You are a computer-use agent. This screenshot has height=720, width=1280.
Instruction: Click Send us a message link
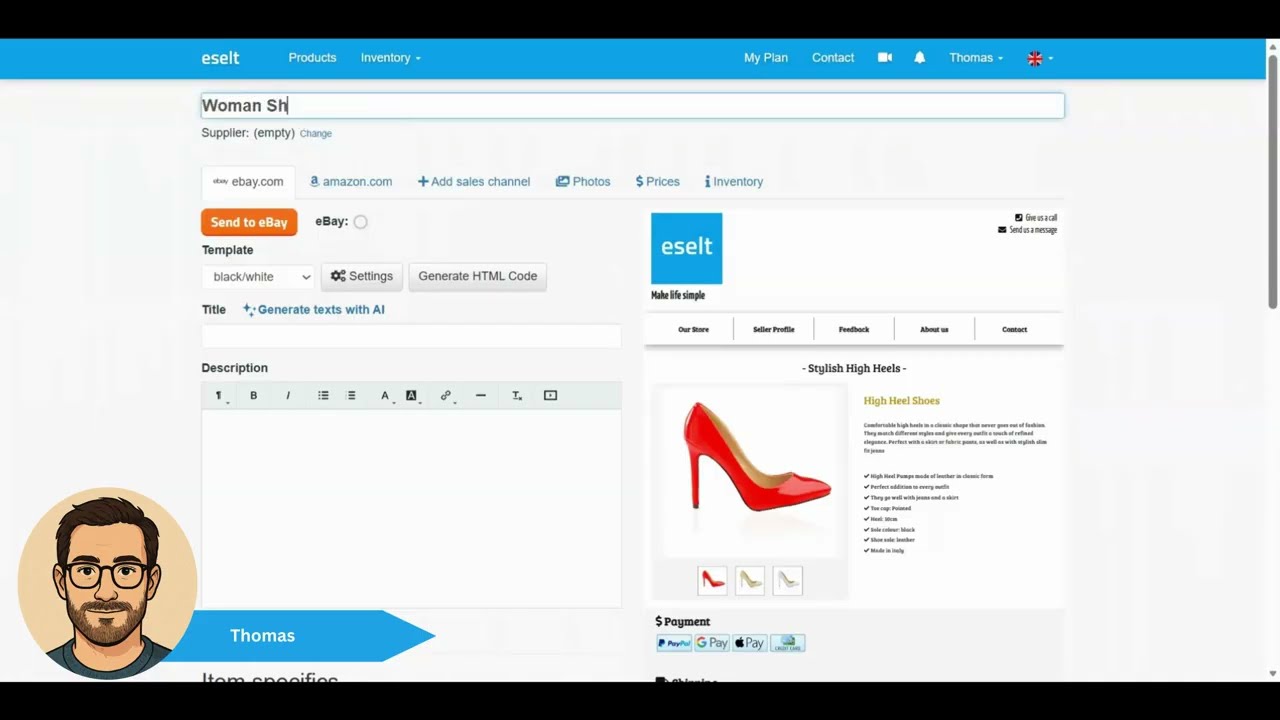coord(1027,230)
